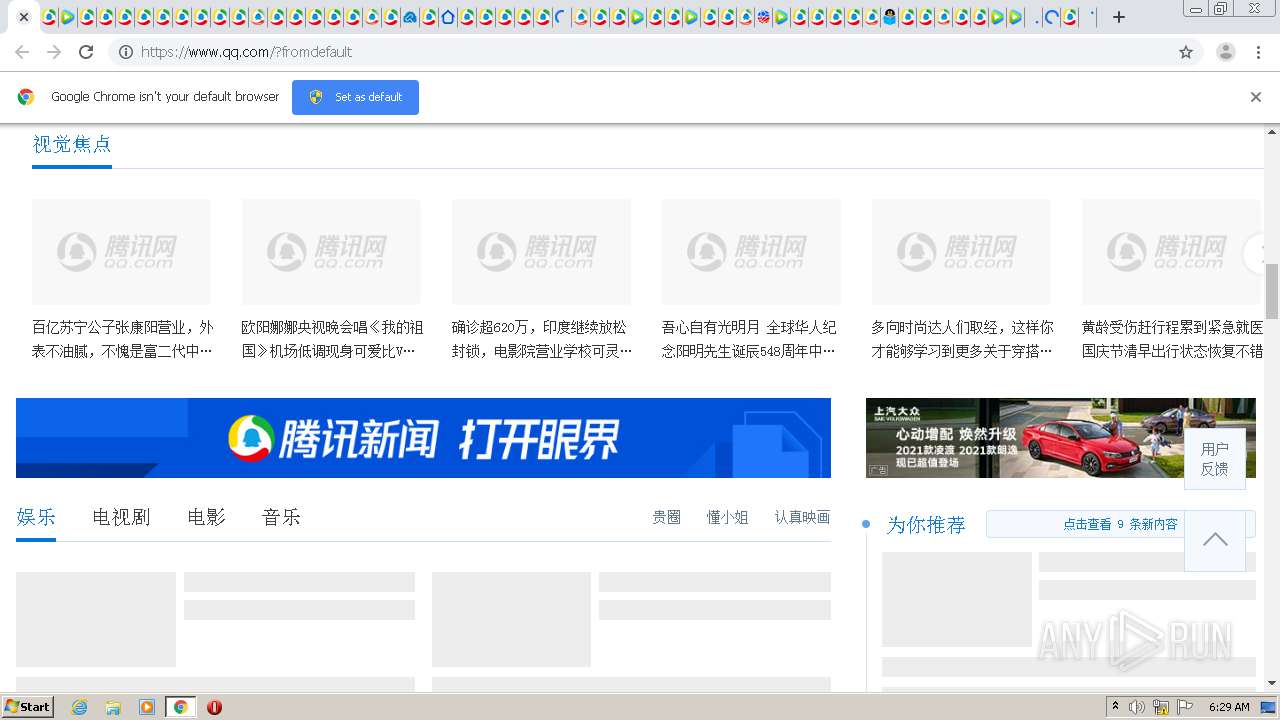Open Windows Explorer folder icon in taskbar
The height and width of the screenshot is (720, 1280).
coord(113,707)
